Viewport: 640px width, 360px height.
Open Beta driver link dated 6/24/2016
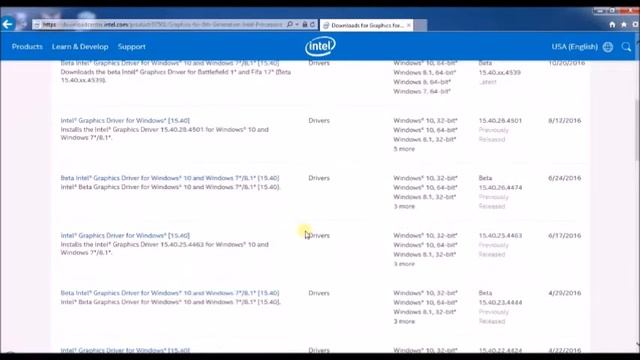click(x=170, y=178)
